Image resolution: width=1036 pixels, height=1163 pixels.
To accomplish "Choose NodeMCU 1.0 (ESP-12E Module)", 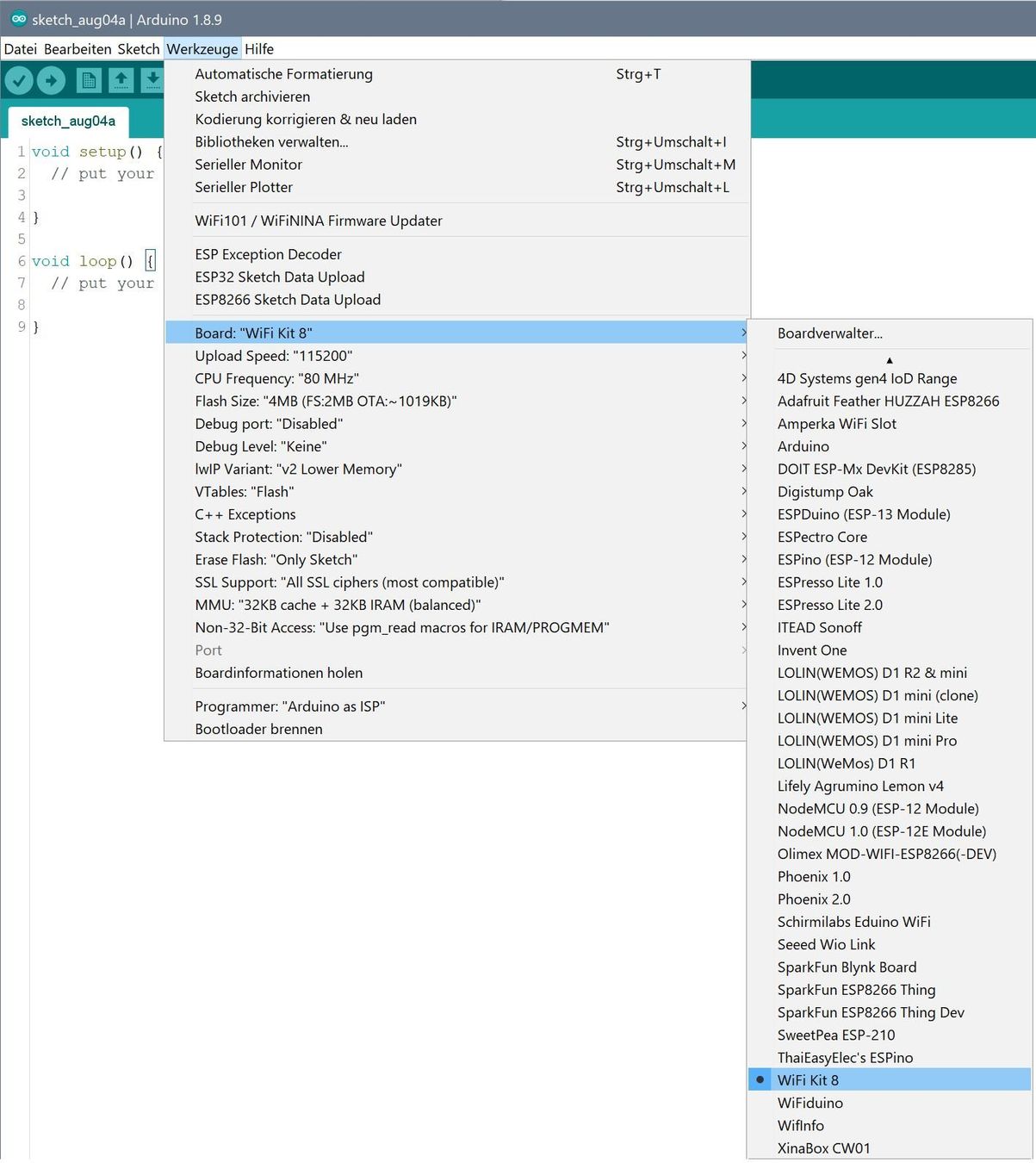I will click(x=889, y=831).
